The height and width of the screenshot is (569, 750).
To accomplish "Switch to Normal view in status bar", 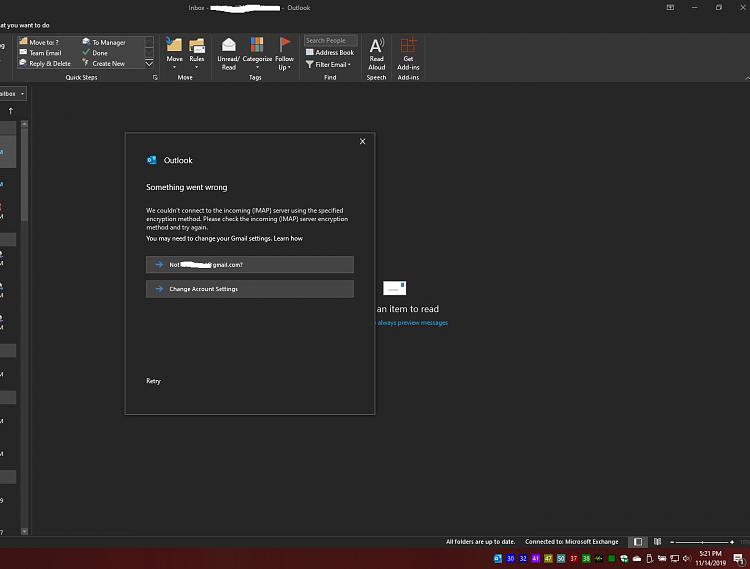I will (638, 542).
